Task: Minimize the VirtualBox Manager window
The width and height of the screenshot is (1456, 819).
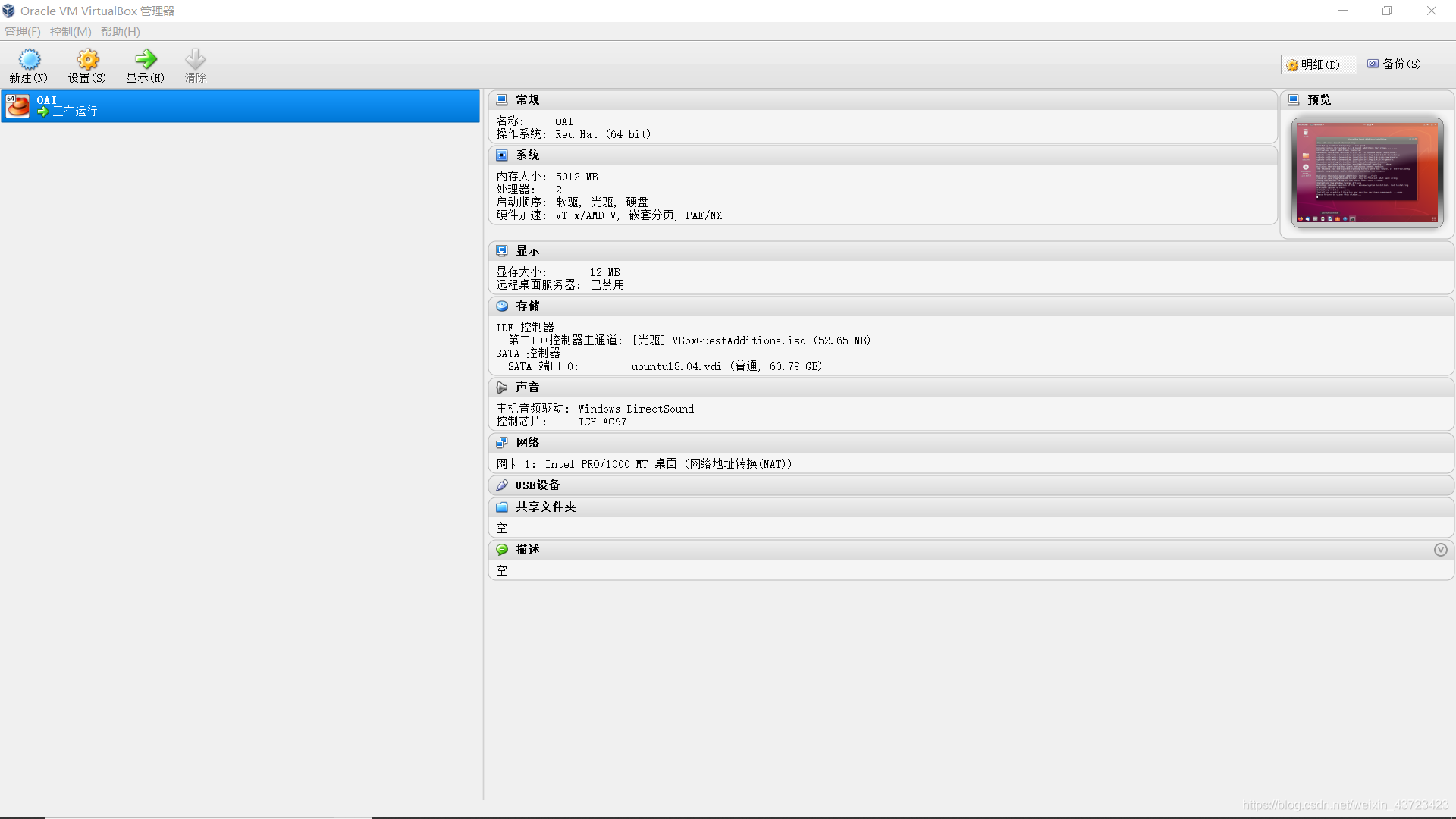Action: click(x=1343, y=11)
